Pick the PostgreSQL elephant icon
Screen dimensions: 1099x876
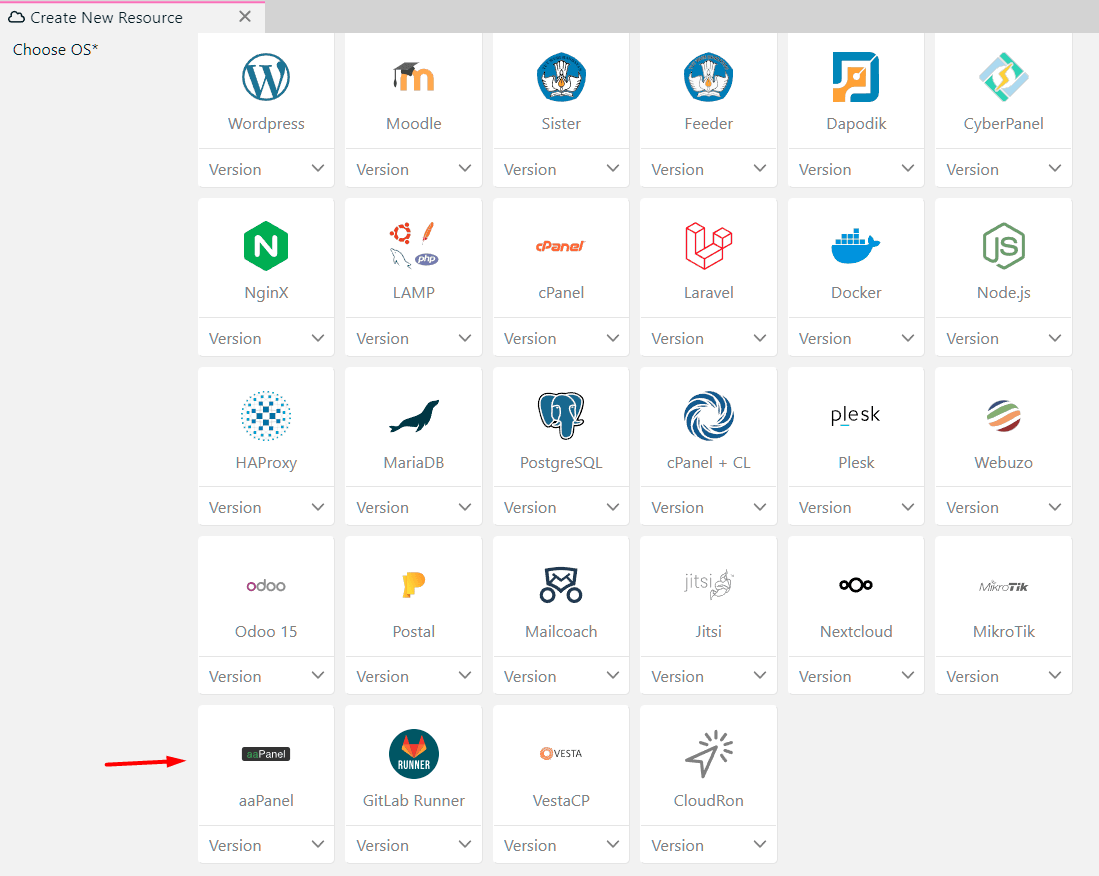click(561, 415)
